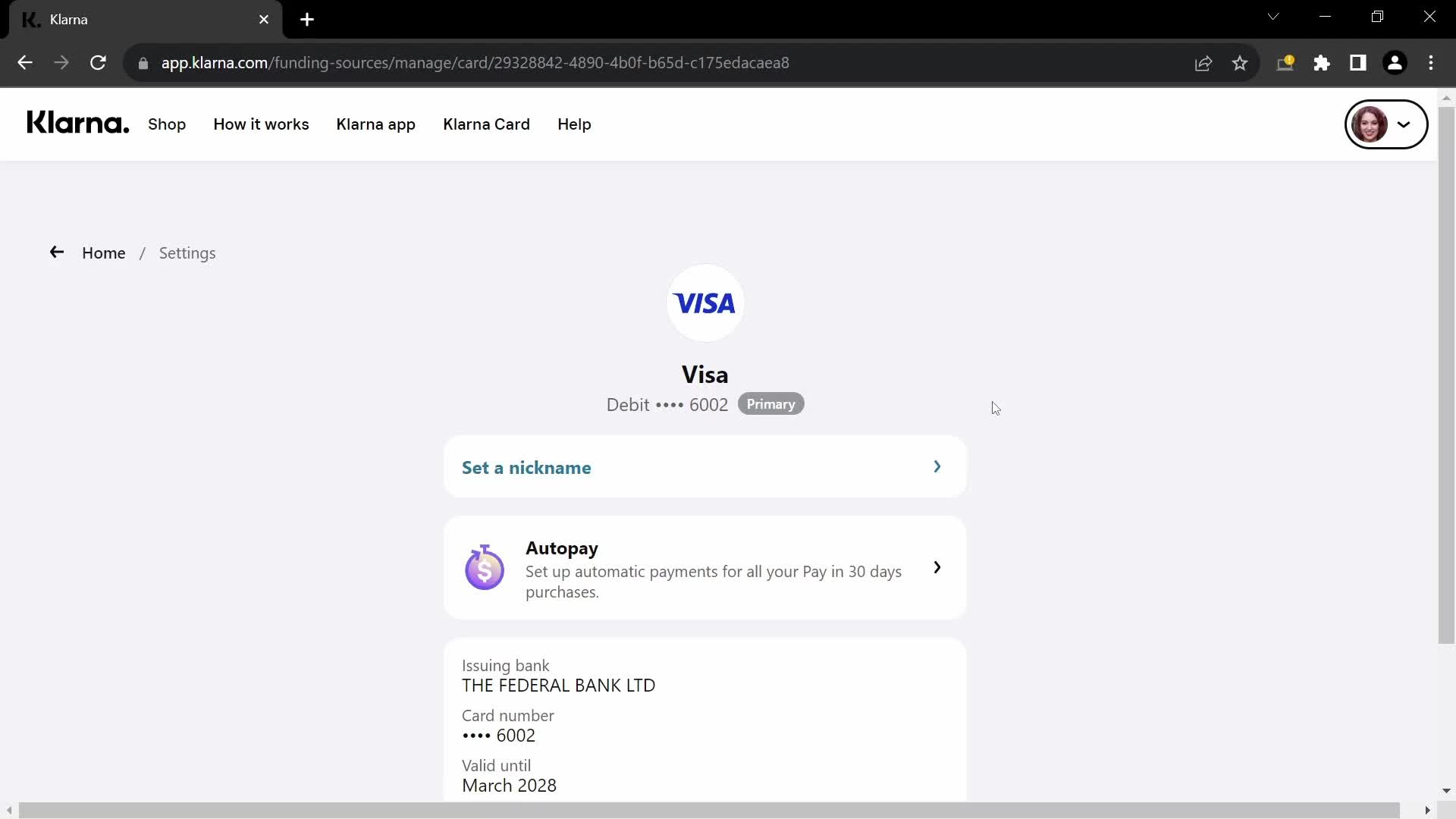1456x819 pixels.
Task: Open the Help page
Action: click(x=574, y=124)
